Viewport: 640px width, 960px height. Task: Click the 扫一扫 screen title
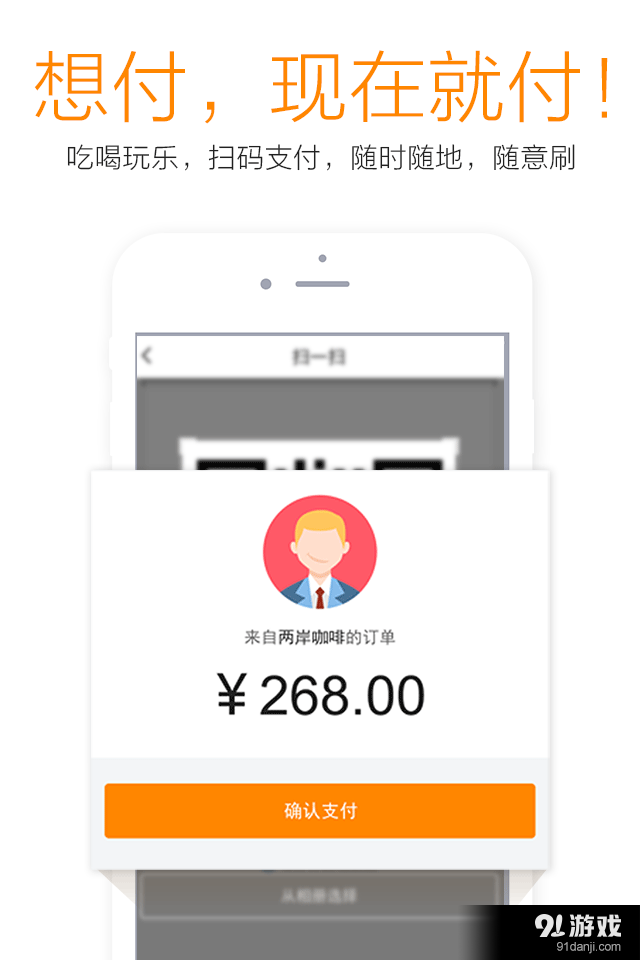[319, 356]
